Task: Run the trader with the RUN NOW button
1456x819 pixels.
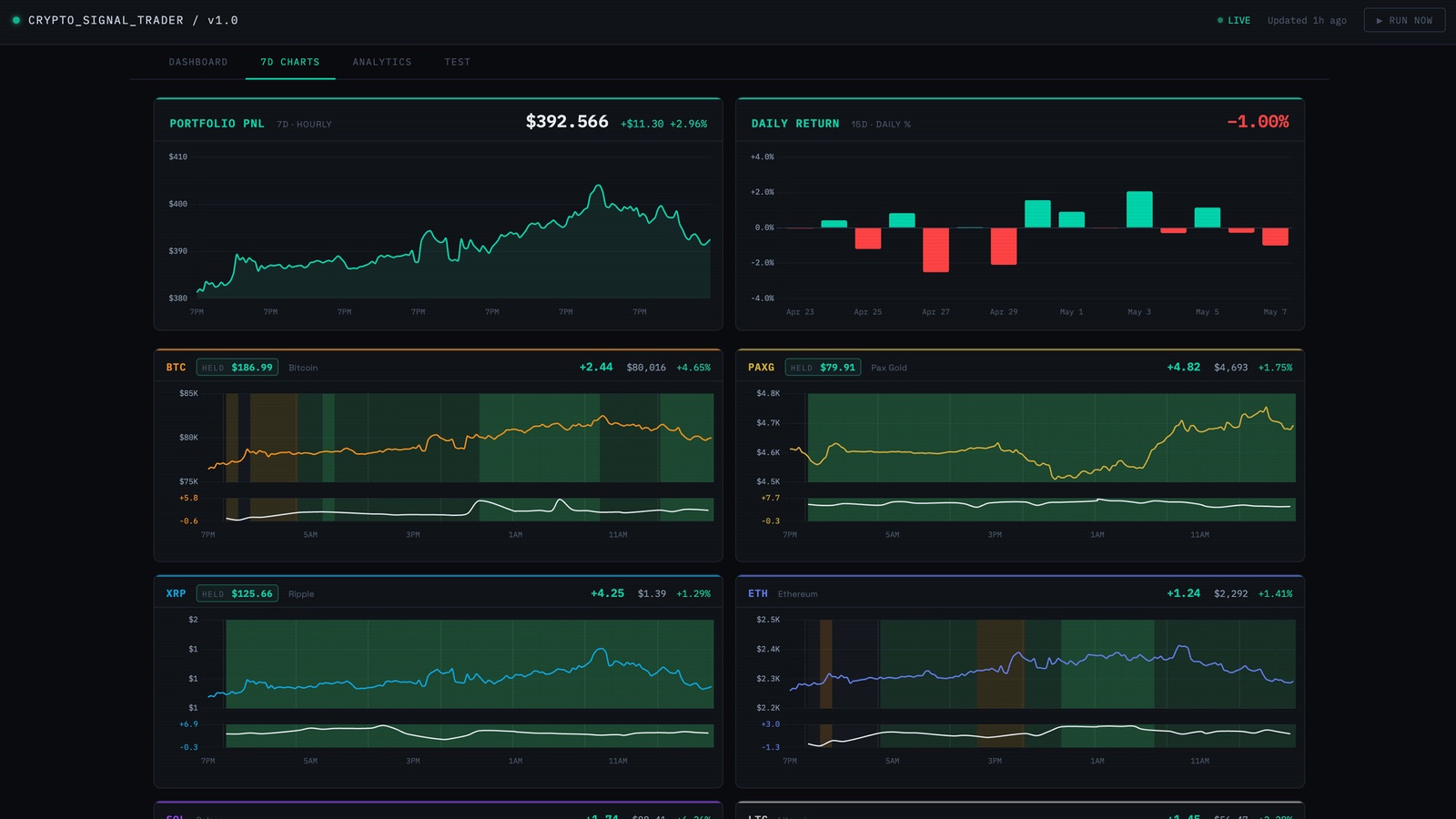Action: tap(1404, 20)
